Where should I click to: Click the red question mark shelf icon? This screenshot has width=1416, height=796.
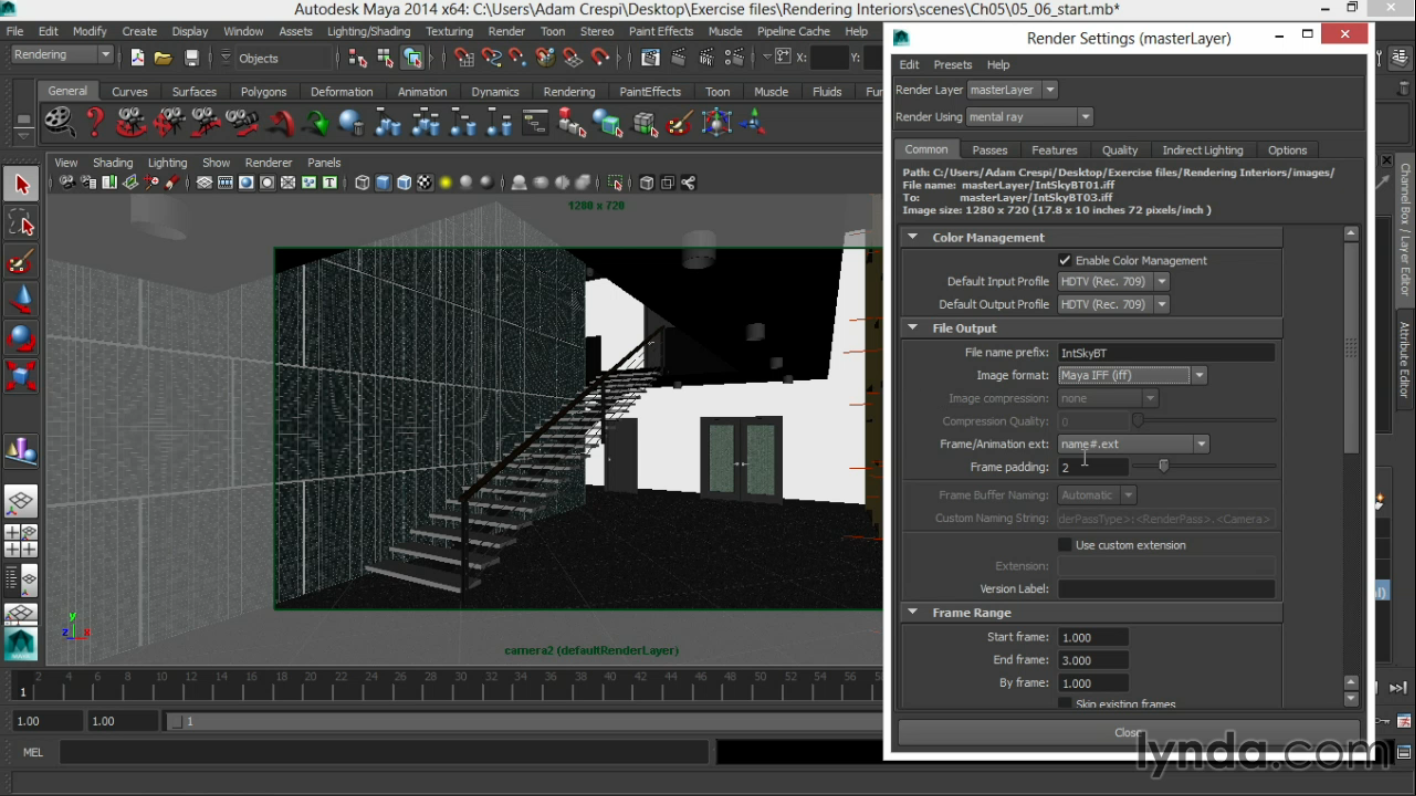click(94, 123)
